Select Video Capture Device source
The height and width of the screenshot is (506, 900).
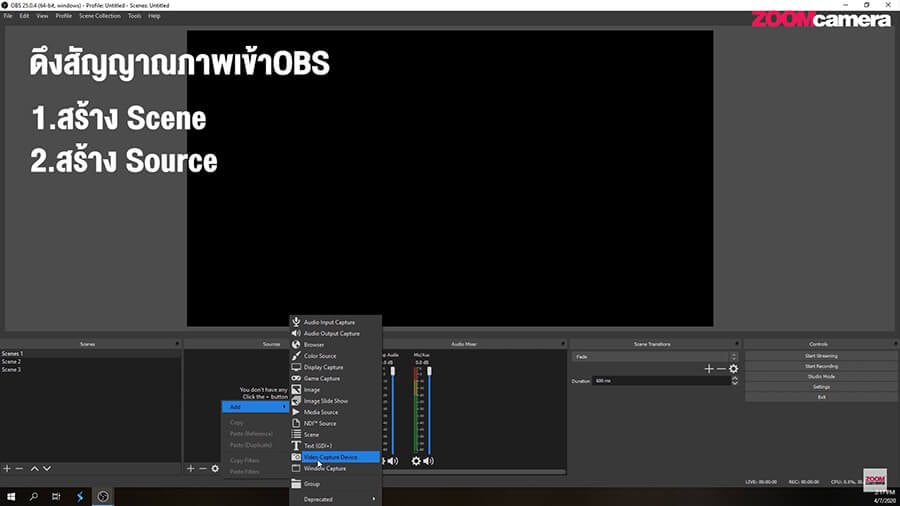pyautogui.click(x=335, y=457)
